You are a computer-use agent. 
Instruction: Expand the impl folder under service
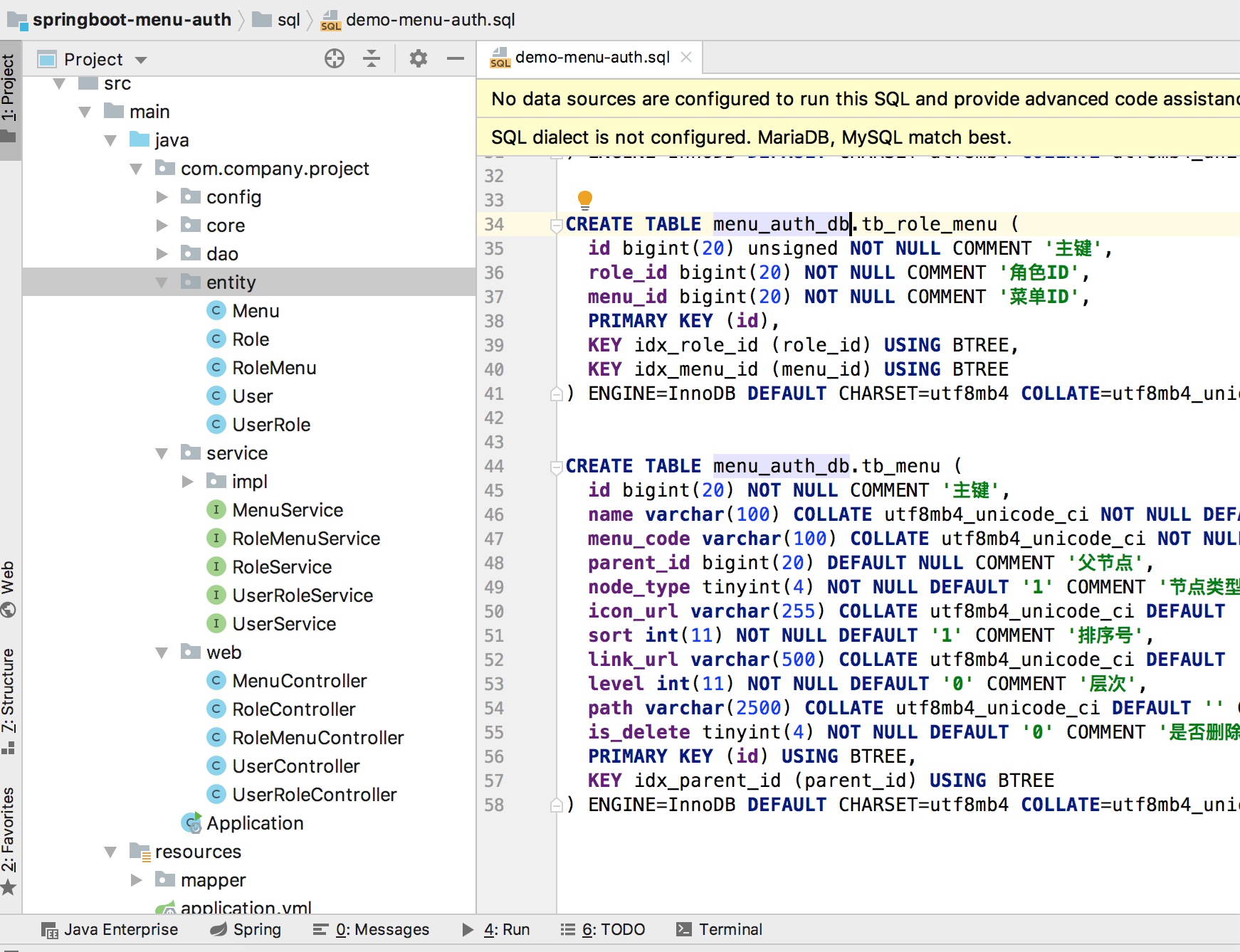pos(188,482)
